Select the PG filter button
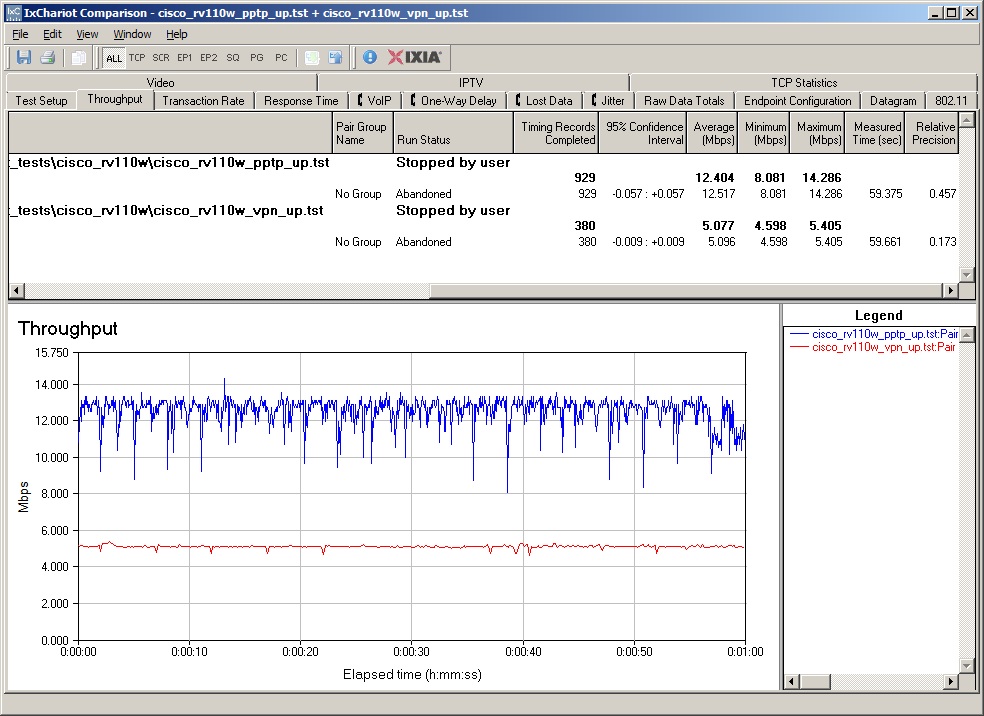The width and height of the screenshot is (984, 716). (x=257, y=58)
